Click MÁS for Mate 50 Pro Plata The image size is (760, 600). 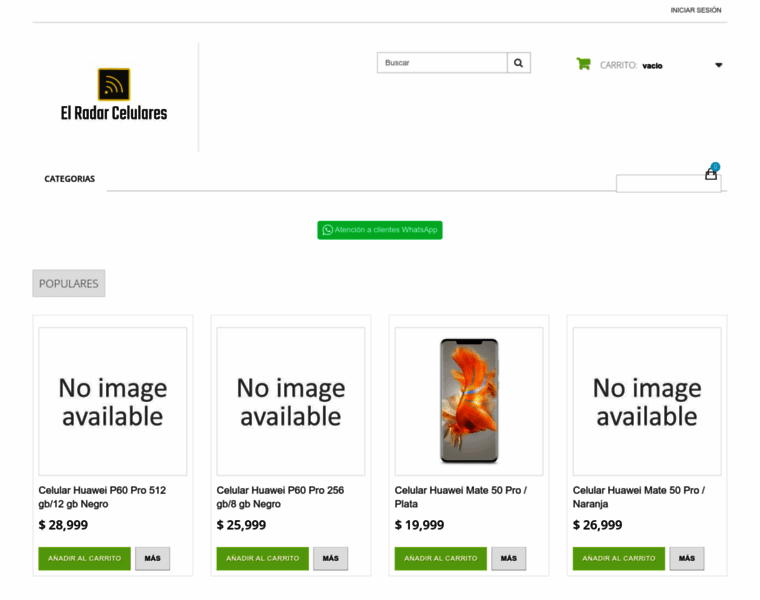point(508,558)
